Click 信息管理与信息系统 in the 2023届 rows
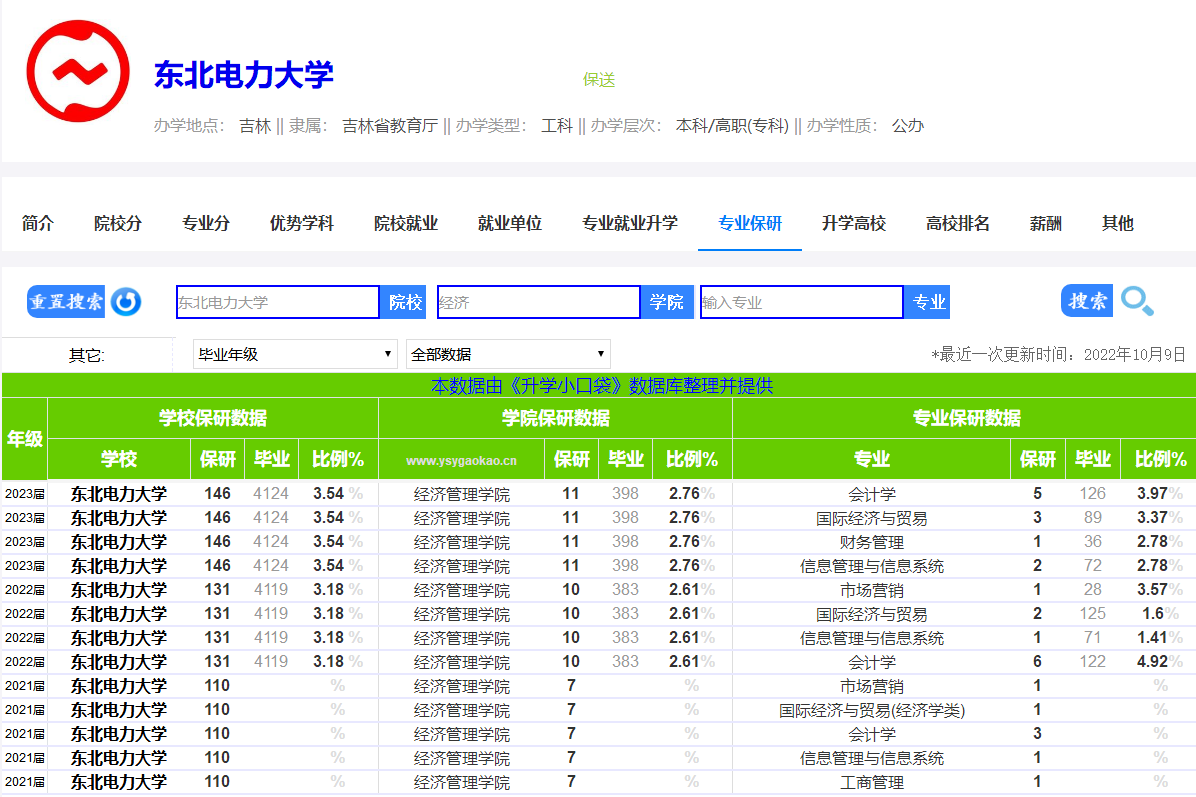This screenshot has height=797, width=1196. point(872,566)
